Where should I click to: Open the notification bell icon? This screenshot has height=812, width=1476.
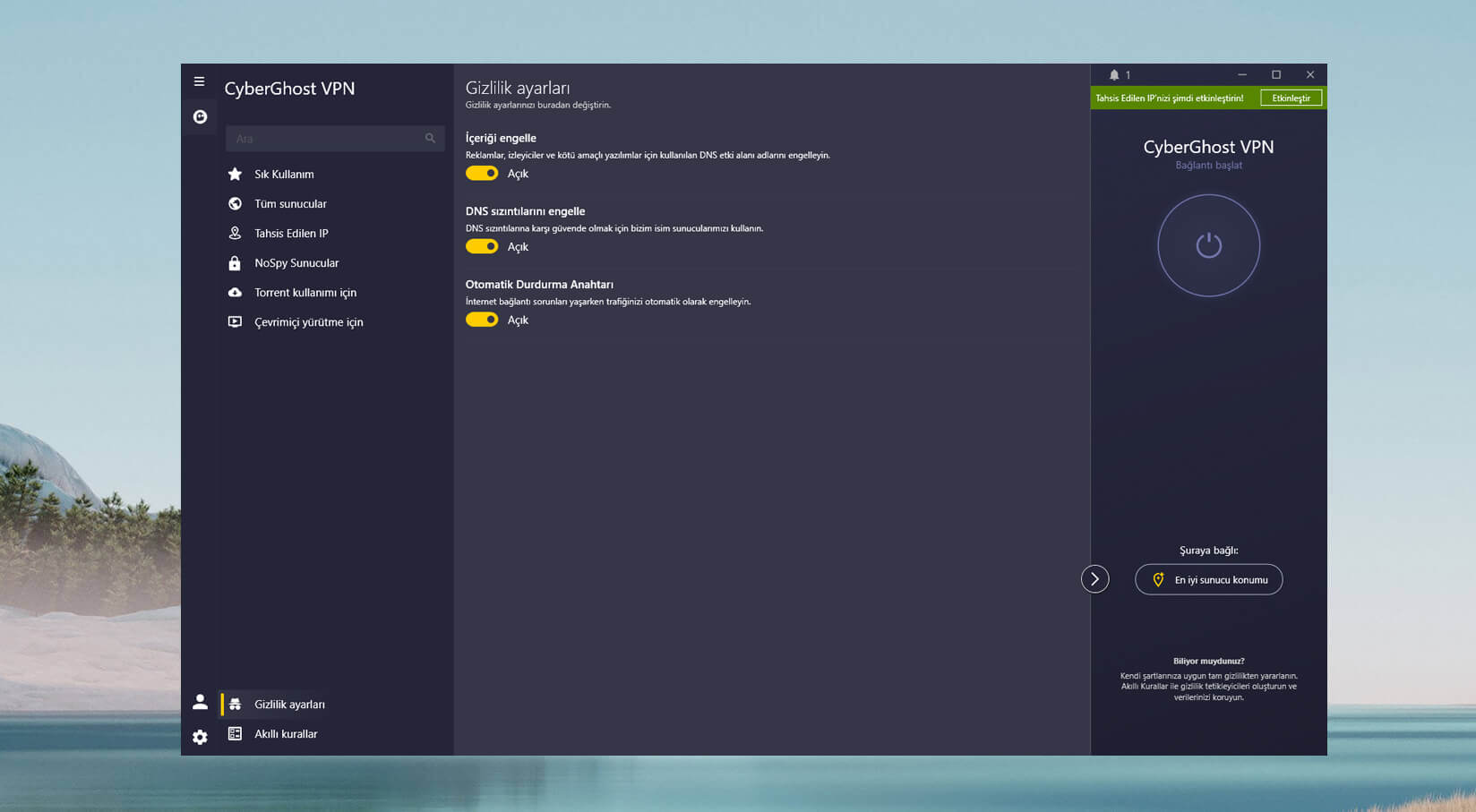click(1114, 75)
